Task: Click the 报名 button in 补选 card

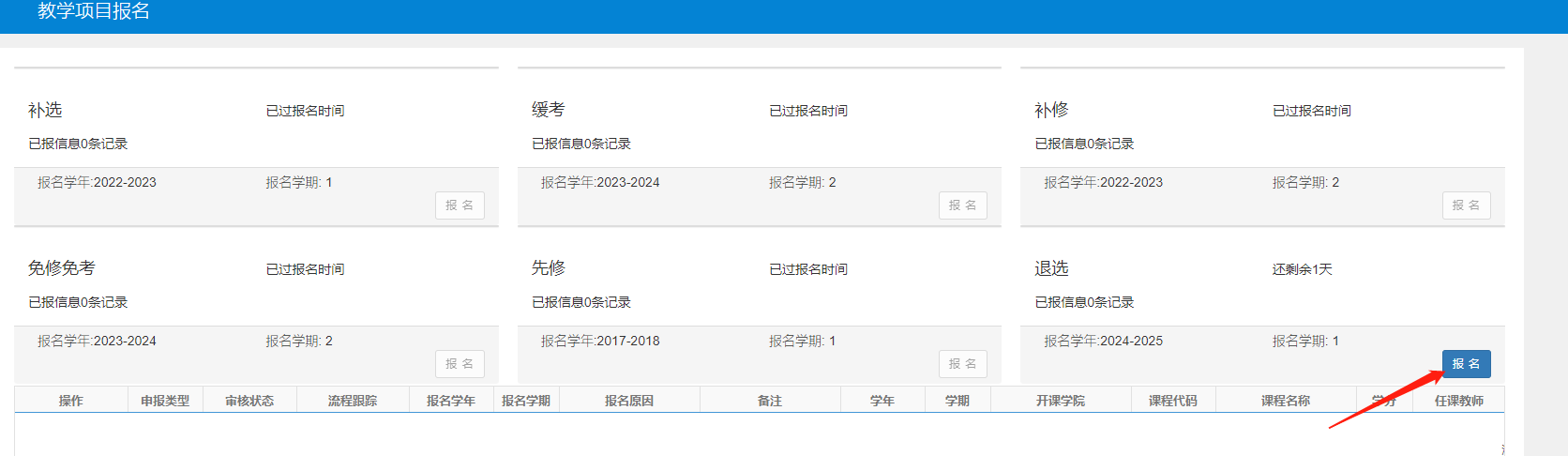Action: [460, 205]
